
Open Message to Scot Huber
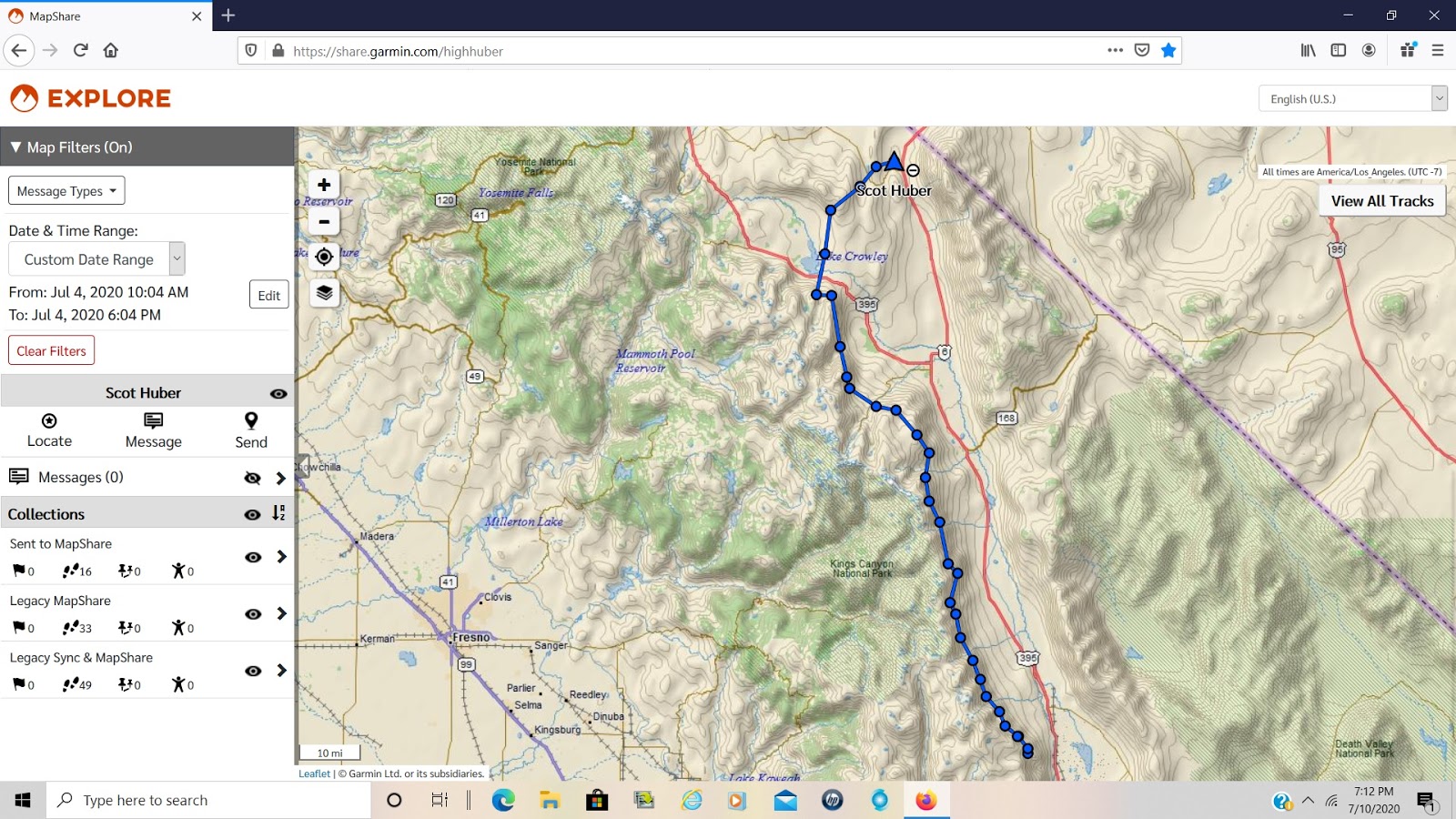pos(153,430)
